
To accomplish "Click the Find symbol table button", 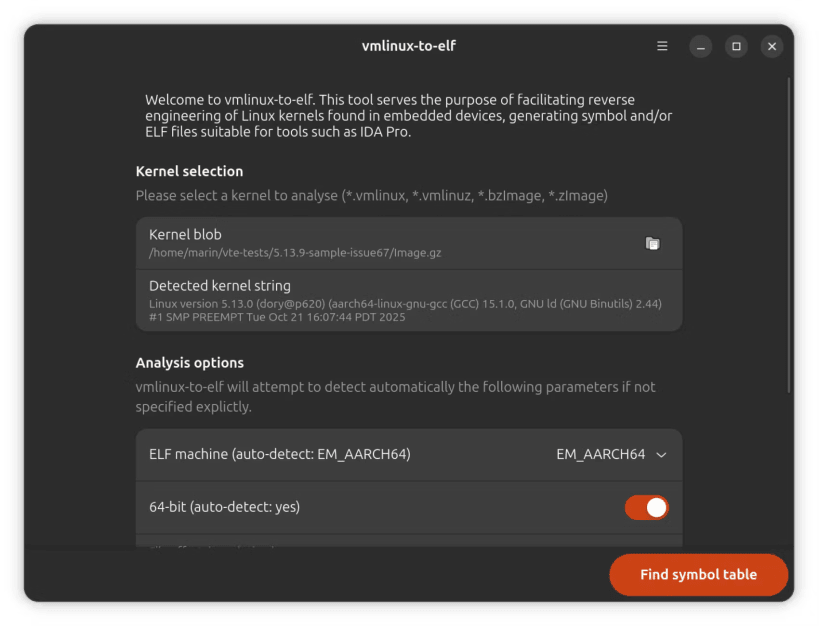I will pos(698,575).
